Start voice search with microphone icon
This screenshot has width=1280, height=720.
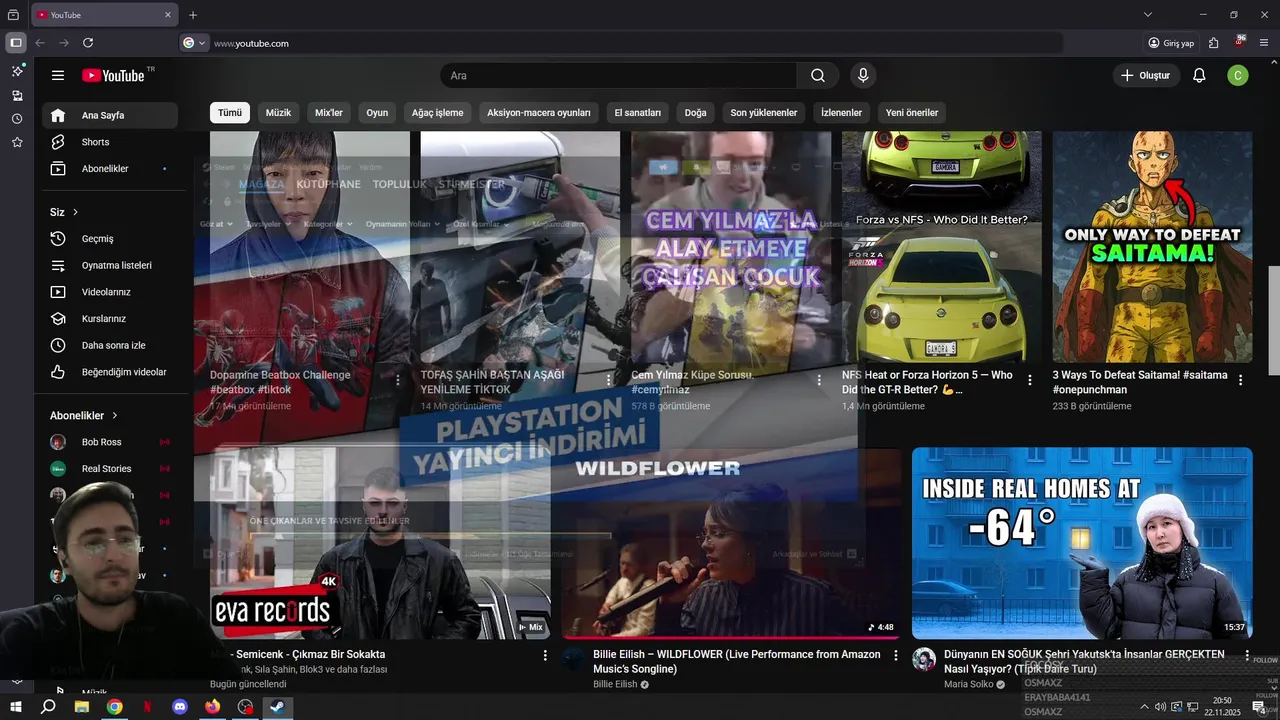pyautogui.click(x=863, y=76)
